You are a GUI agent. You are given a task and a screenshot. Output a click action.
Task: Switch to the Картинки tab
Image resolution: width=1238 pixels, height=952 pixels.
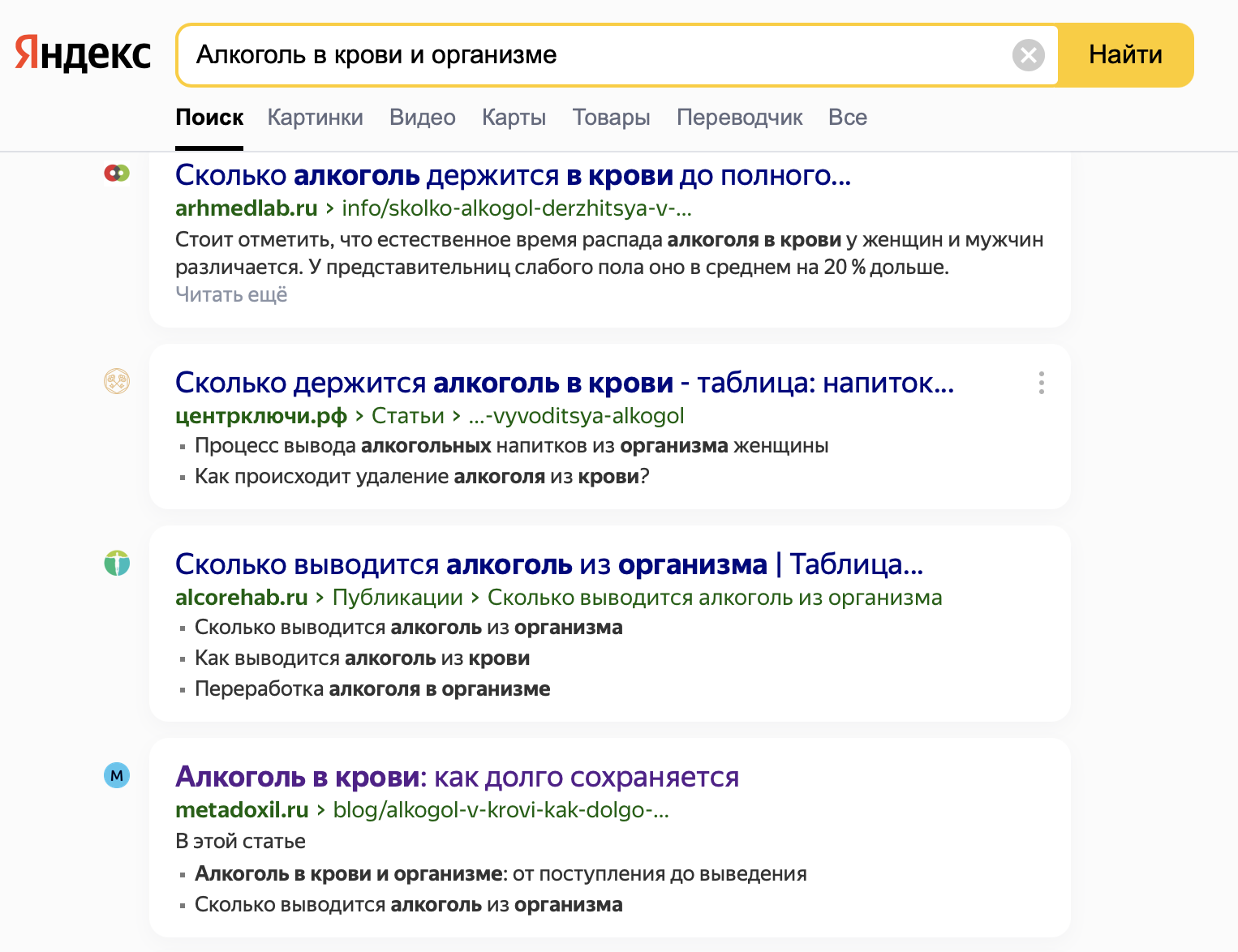tap(316, 118)
